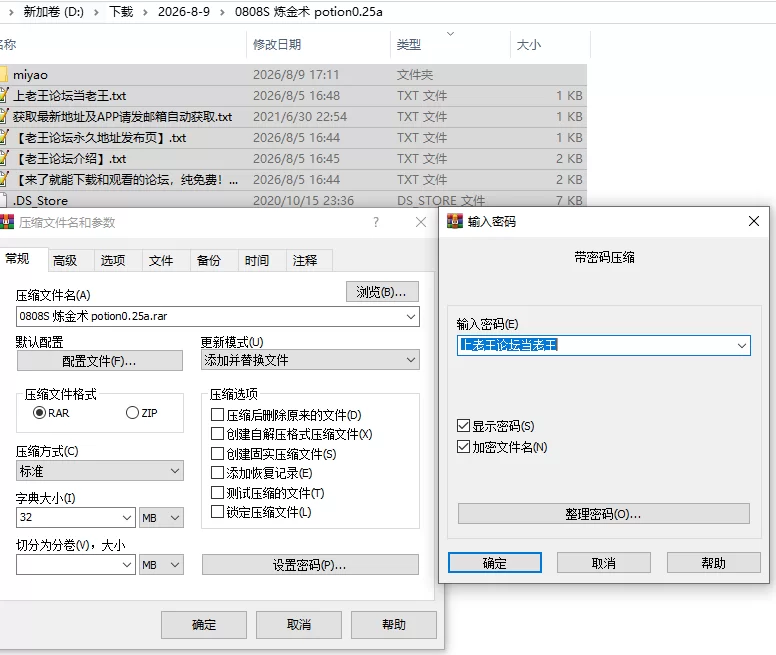Screen dimensions: 776x655
Task: Click the 下载 breadcrumb segment
Action: (x=121, y=12)
